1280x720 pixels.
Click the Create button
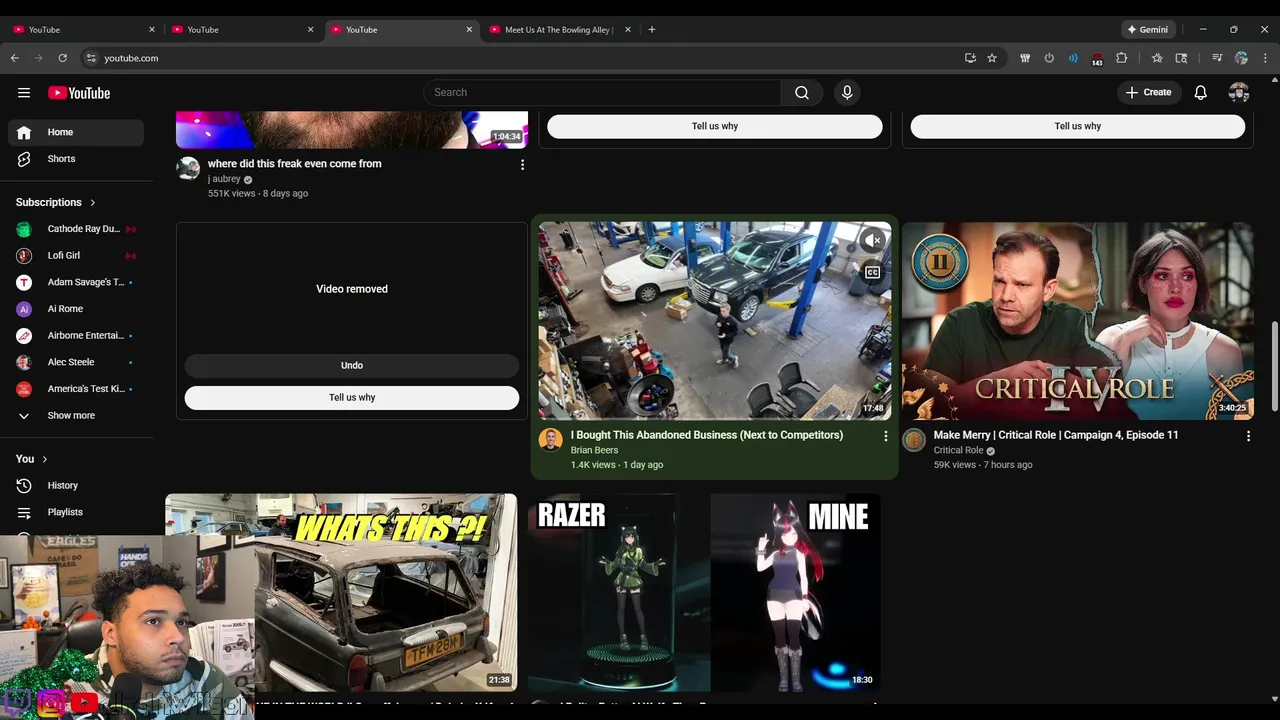tap(1148, 92)
